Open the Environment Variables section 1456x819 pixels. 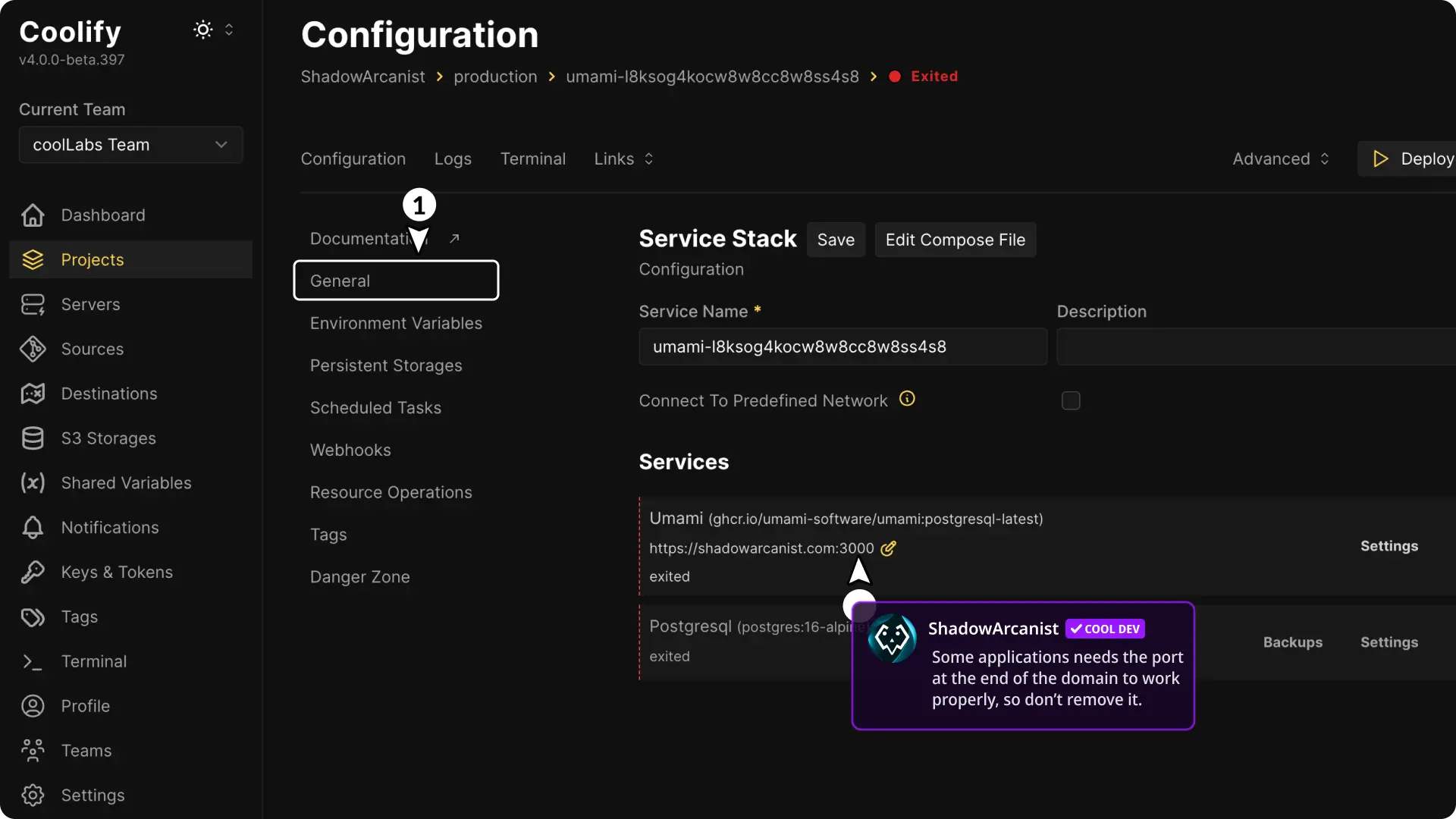click(x=396, y=323)
